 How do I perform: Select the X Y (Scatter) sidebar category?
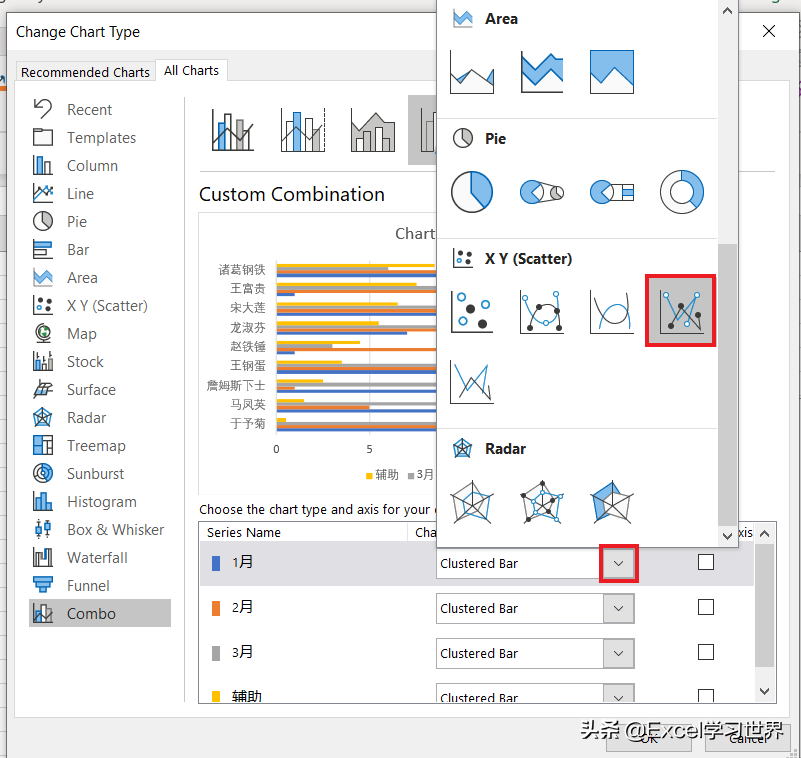[107, 306]
